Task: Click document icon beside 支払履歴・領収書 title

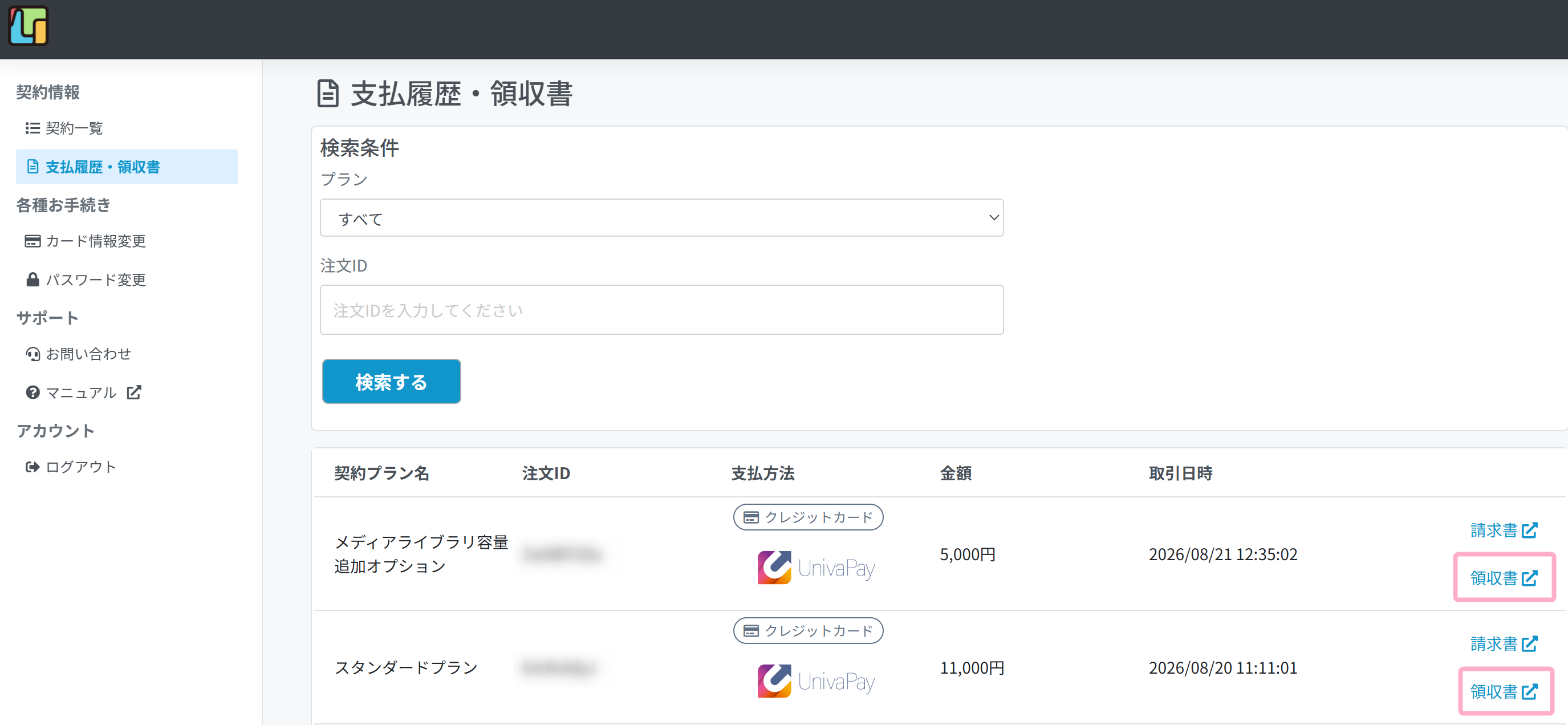Action: (x=327, y=94)
